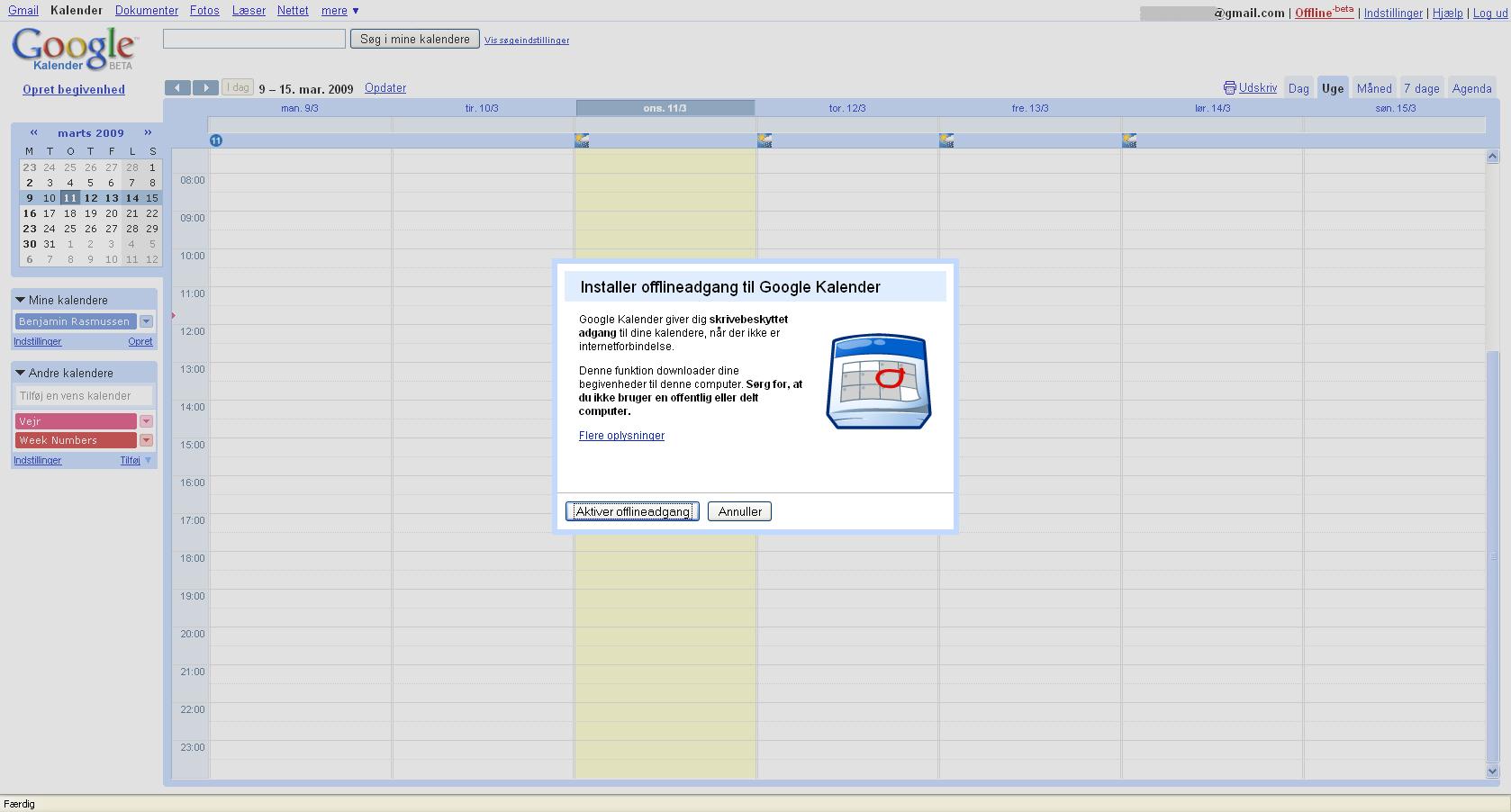The height and width of the screenshot is (812, 1511).
Task: Show previous month in mini calendar
Action: point(34,132)
